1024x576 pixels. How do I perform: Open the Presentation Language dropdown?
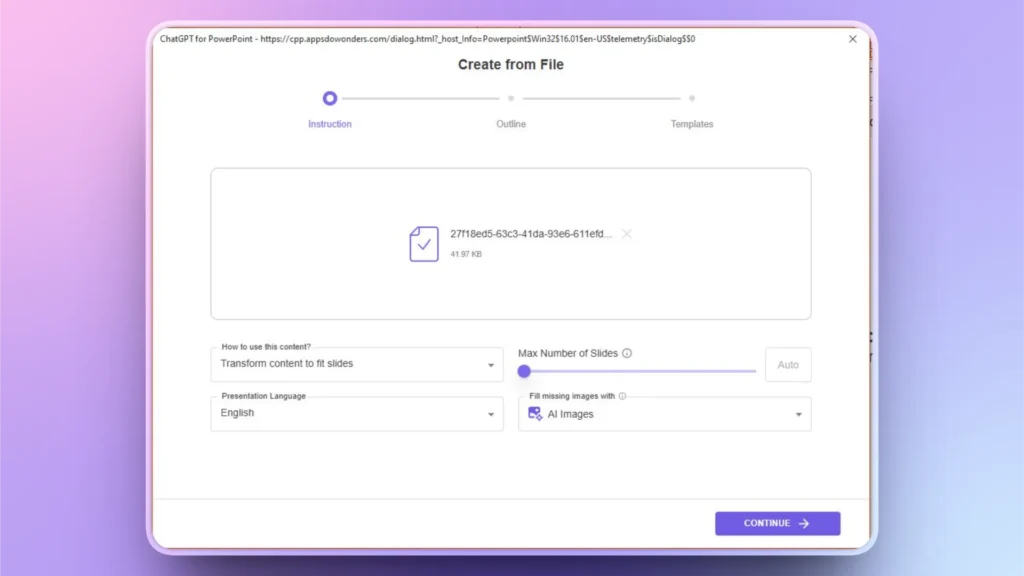[356, 413]
